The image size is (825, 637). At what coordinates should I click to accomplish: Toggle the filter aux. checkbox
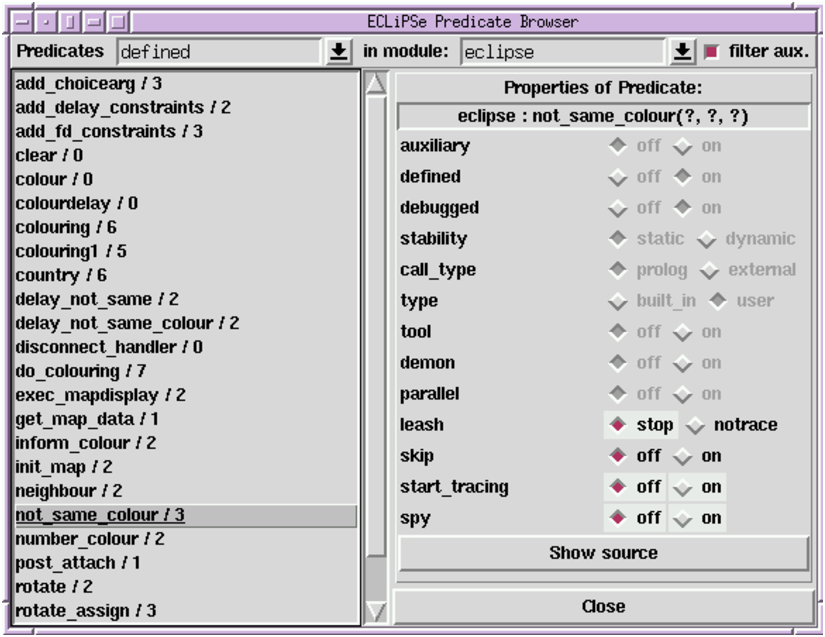(712, 51)
